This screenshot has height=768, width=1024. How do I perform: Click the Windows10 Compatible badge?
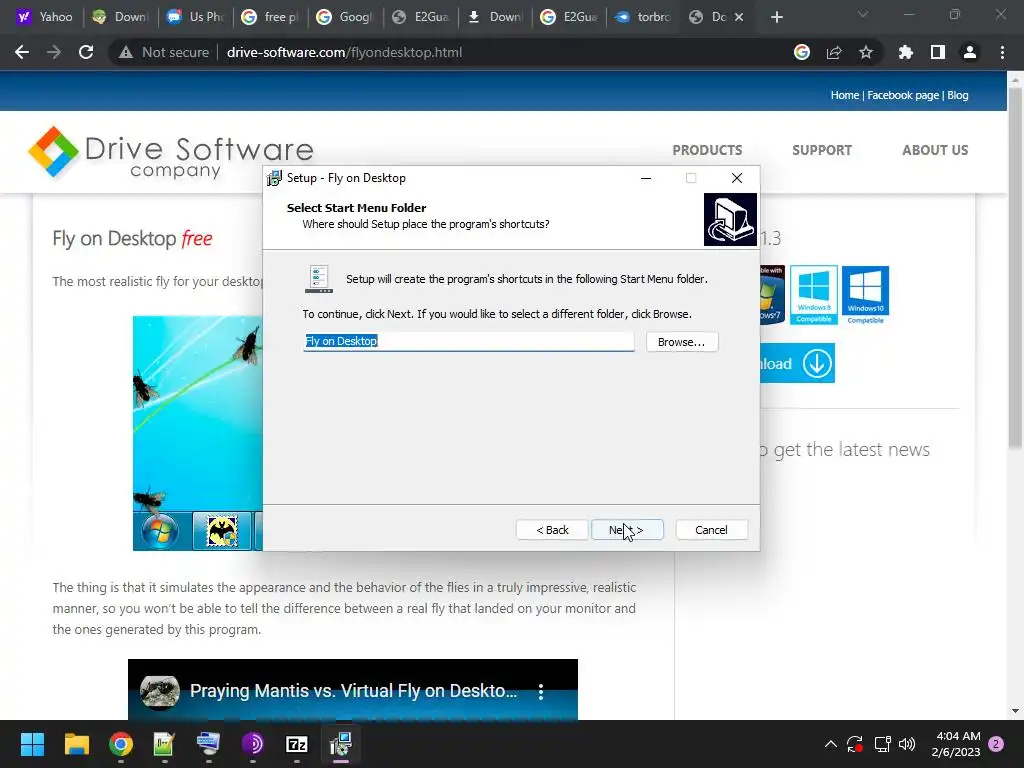coord(865,295)
